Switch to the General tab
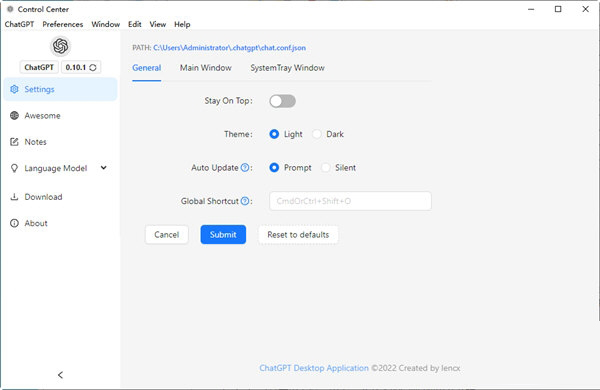The width and height of the screenshot is (600, 390). tap(147, 68)
